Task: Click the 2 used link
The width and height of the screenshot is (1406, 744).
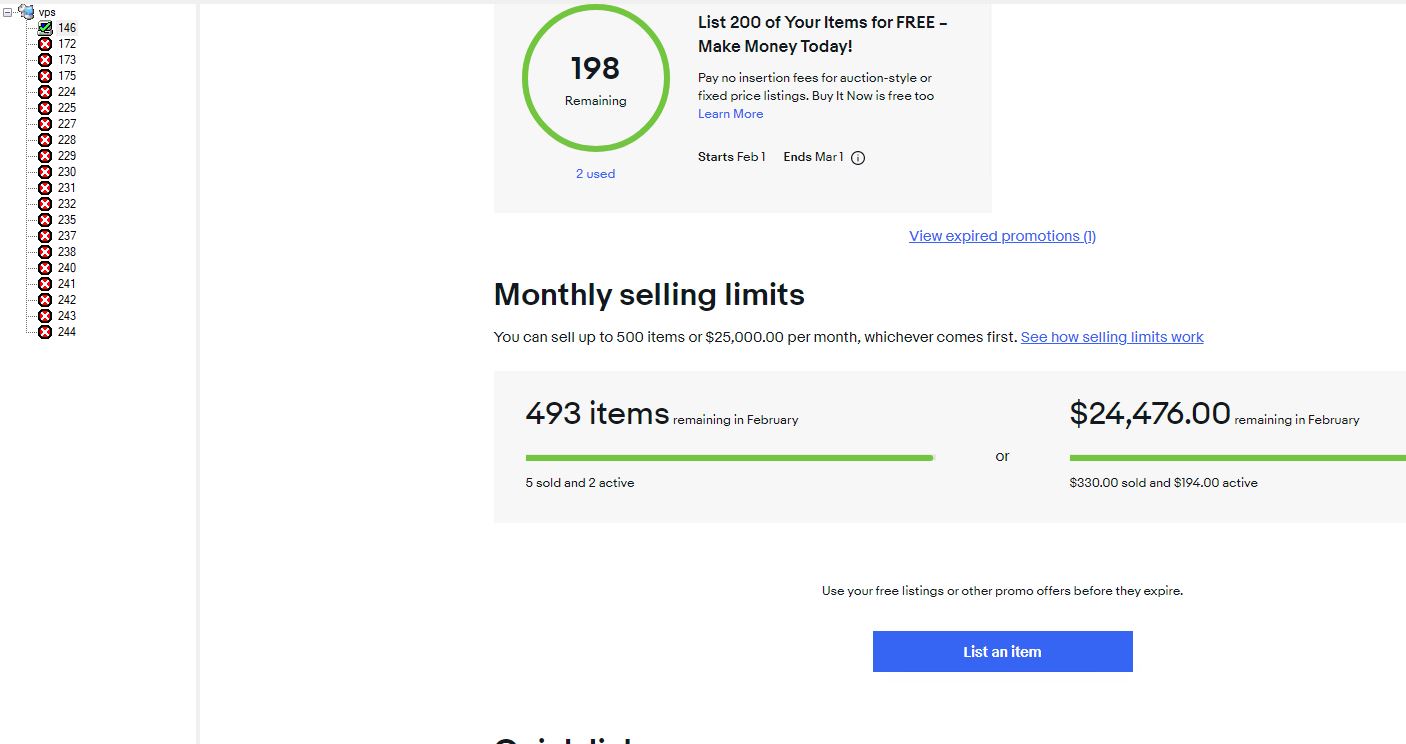Action: pos(595,174)
